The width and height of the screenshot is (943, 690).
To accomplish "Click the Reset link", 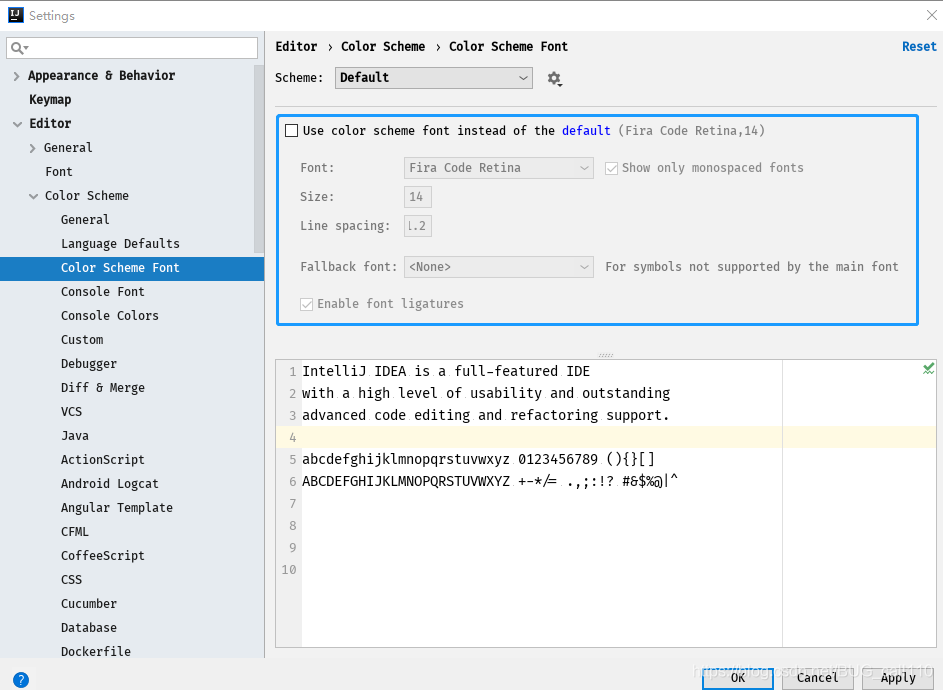I will (x=919, y=46).
